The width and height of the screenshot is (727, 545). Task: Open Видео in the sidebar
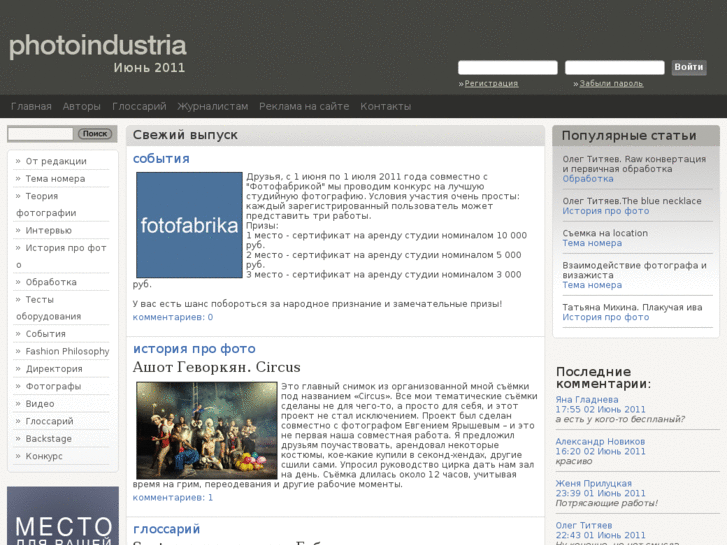[x=40, y=404]
